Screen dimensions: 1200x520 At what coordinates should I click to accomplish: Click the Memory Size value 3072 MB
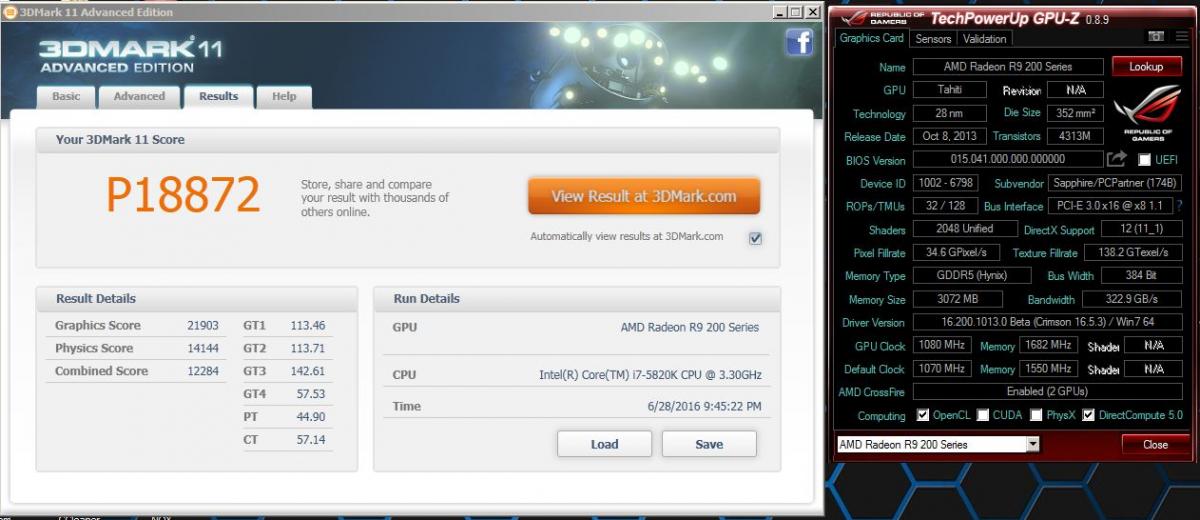tap(959, 299)
